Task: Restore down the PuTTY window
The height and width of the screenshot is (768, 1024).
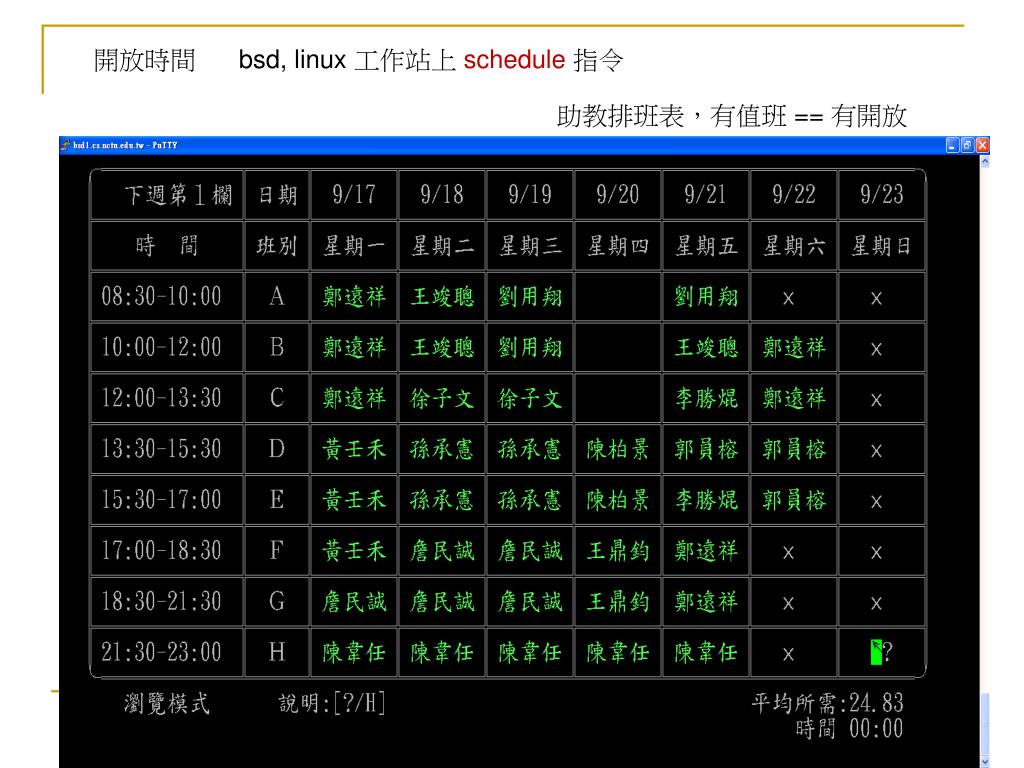Action: tap(967, 145)
